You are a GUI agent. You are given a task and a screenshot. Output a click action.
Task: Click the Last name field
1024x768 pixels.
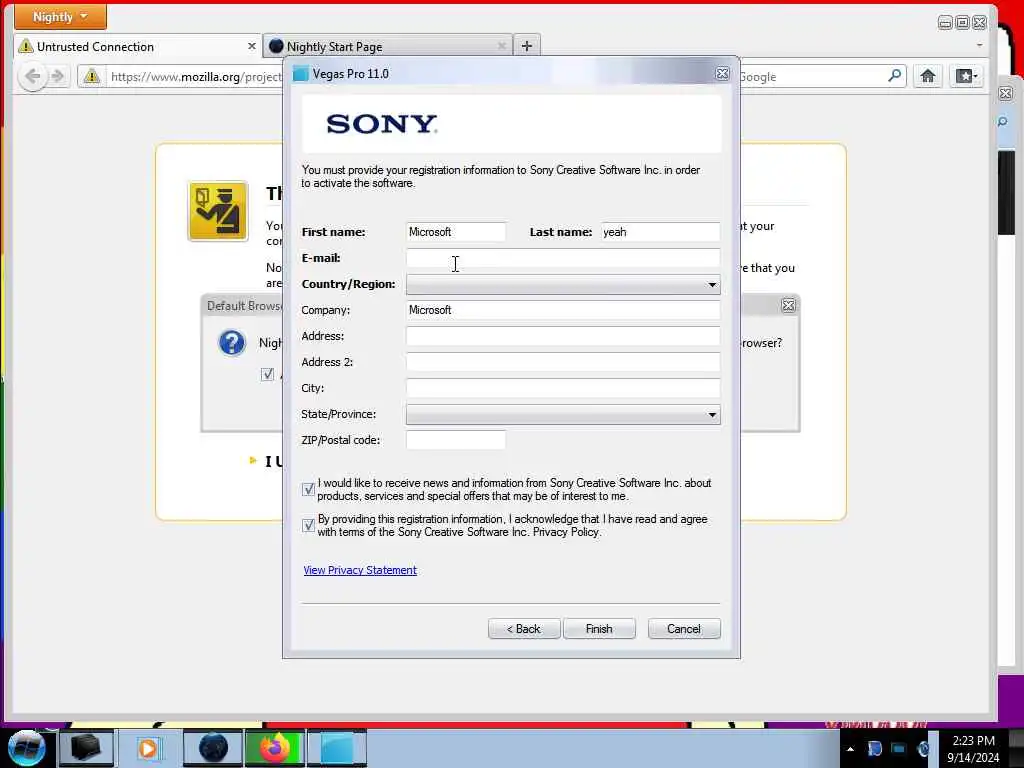pos(660,232)
